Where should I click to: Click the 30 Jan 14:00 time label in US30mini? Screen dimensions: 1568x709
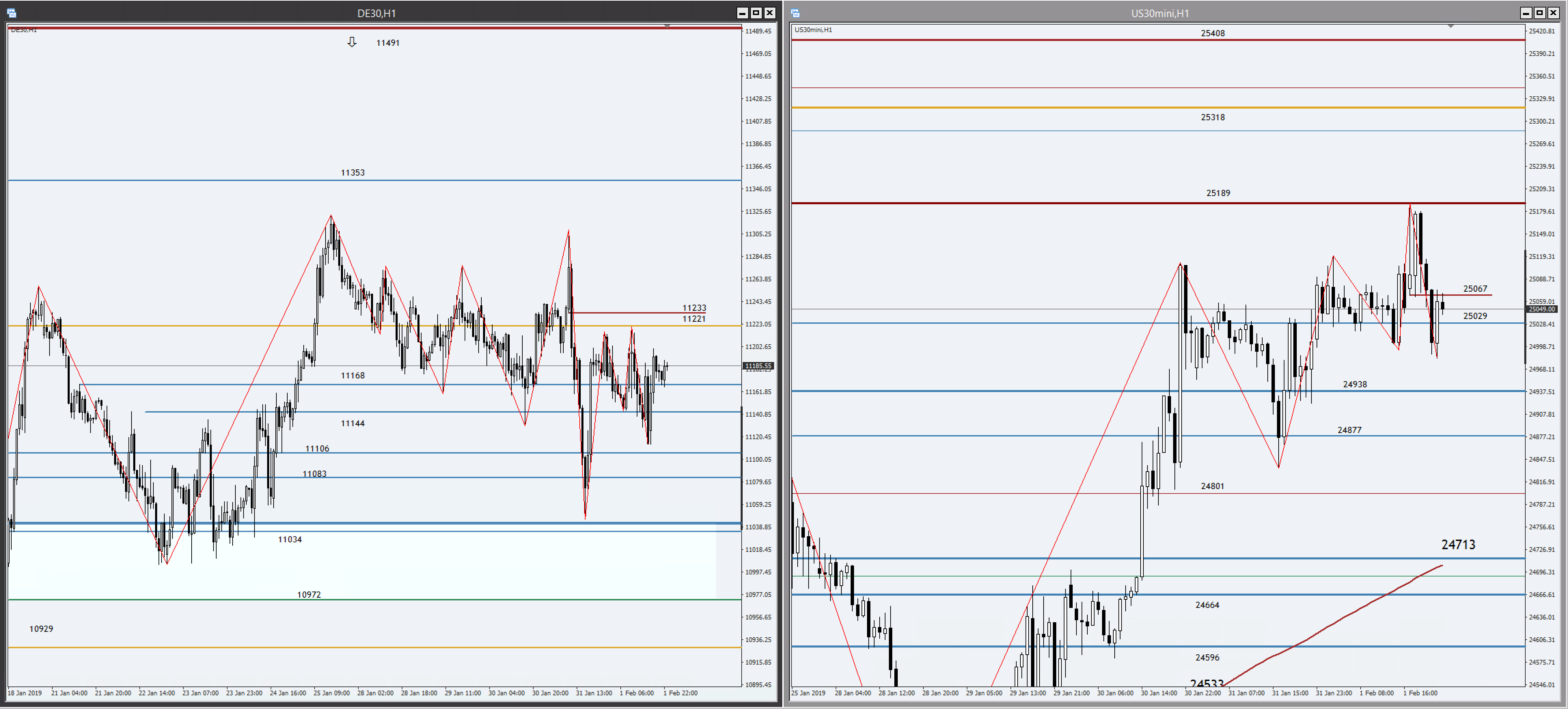pyautogui.click(x=1159, y=693)
